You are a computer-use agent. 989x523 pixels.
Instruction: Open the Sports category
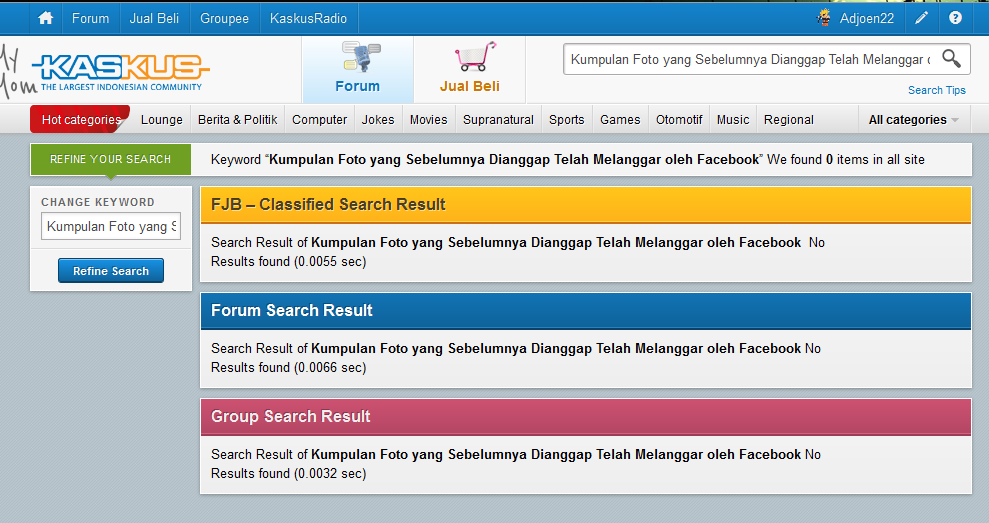point(566,119)
